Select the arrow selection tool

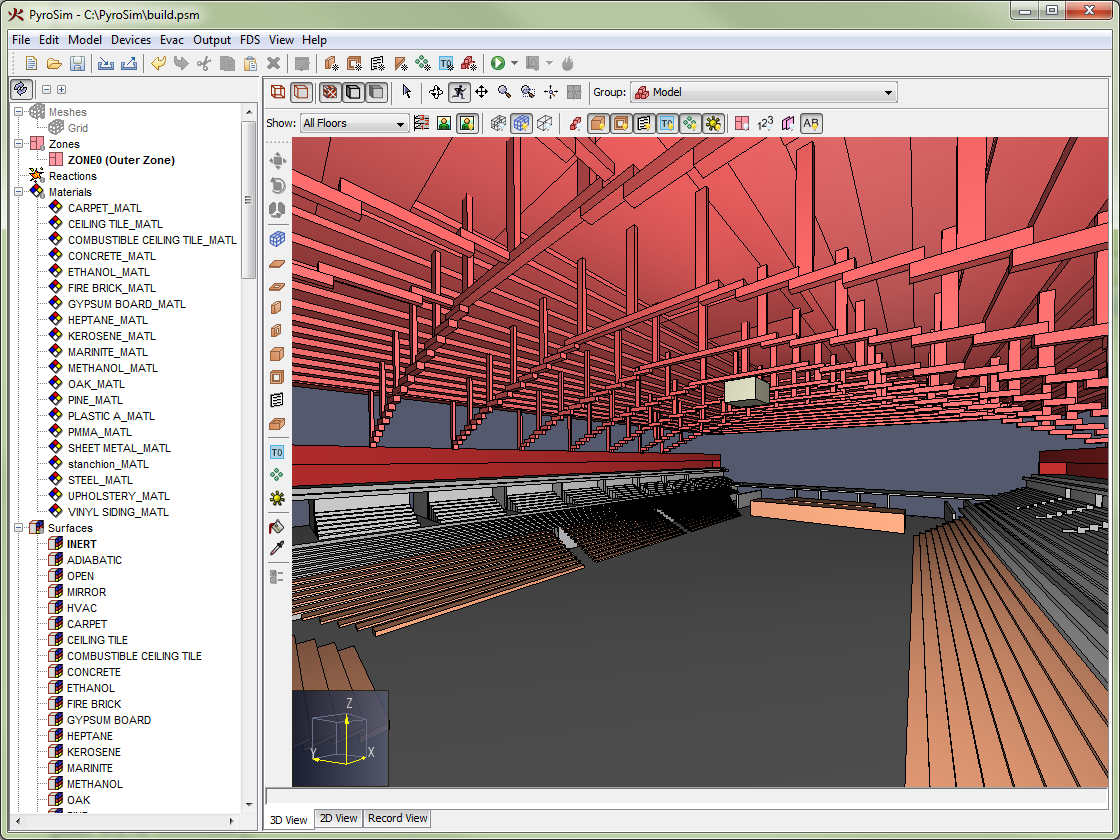[x=406, y=91]
